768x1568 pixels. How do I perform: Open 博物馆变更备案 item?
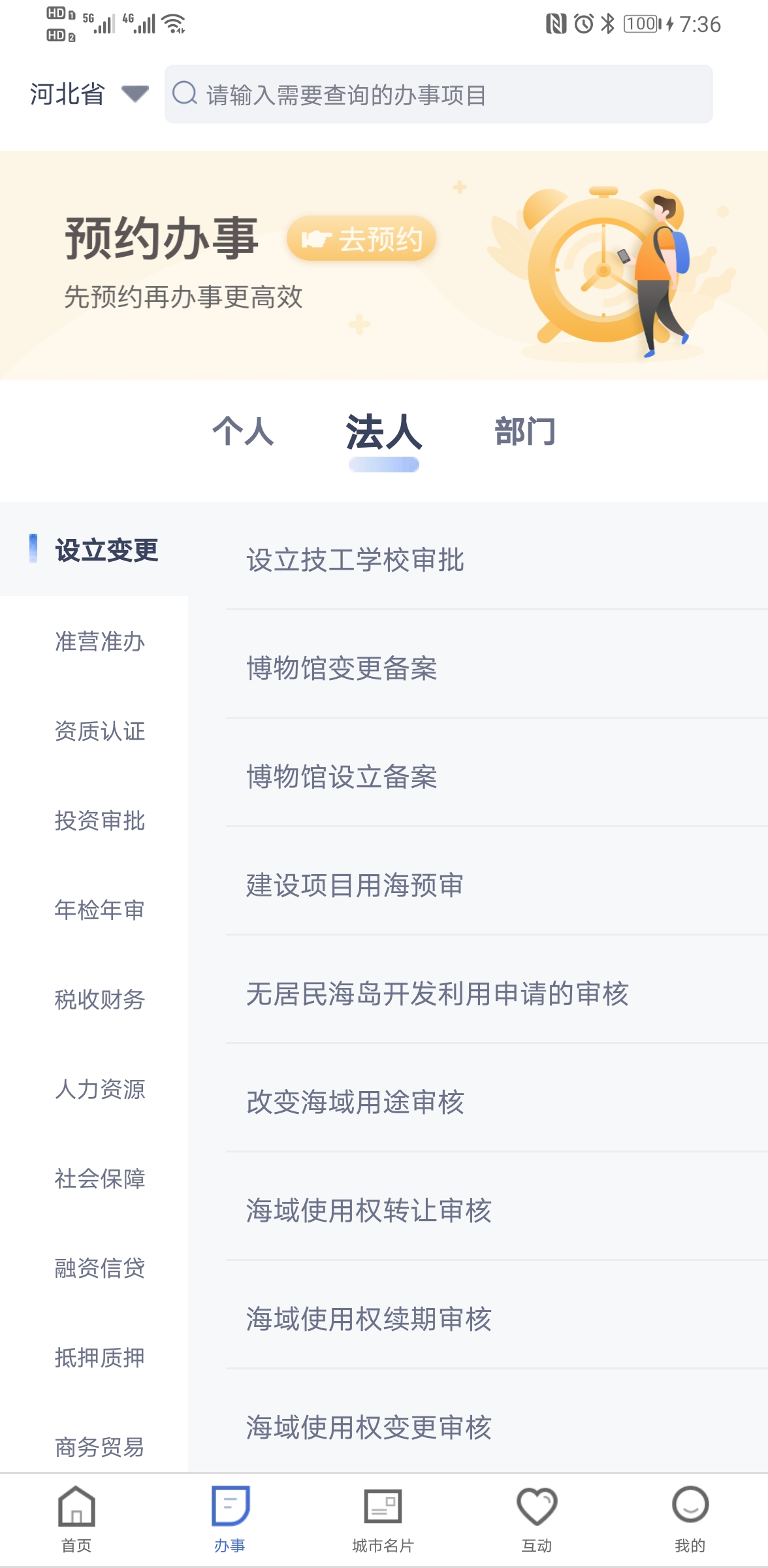(x=342, y=668)
